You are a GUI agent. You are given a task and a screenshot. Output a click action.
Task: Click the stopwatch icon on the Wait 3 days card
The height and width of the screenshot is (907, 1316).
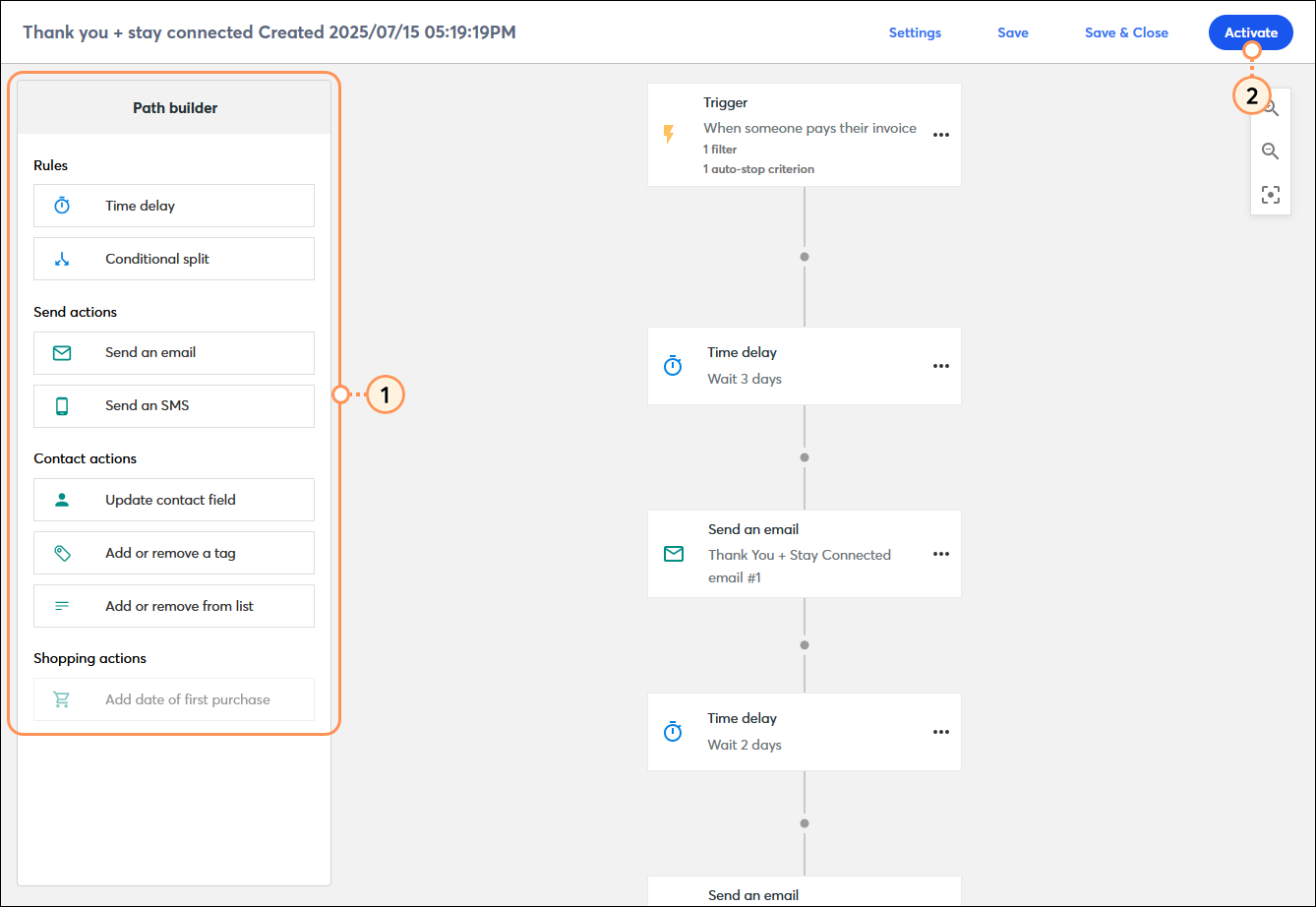(x=673, y=366)
